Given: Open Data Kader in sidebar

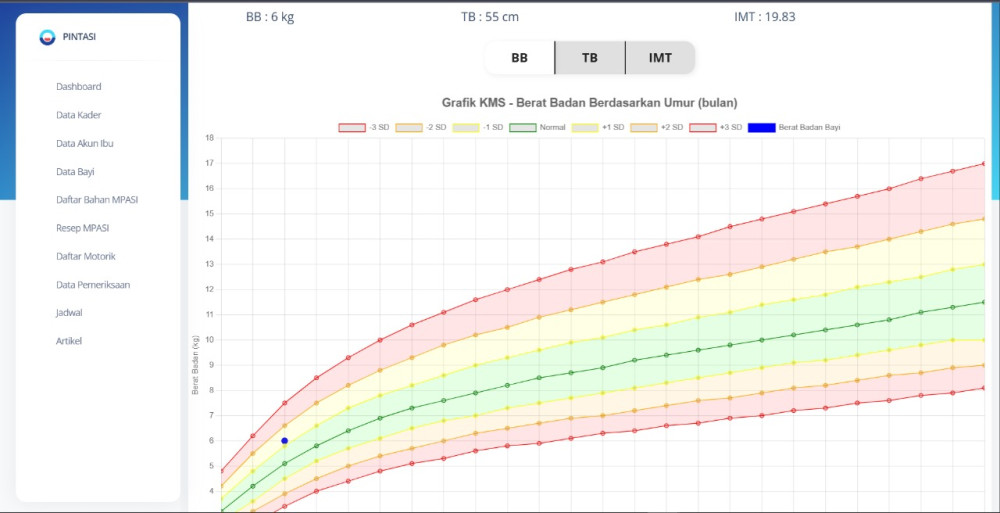Looking at the screenshot, I should (x=78, y=115).
